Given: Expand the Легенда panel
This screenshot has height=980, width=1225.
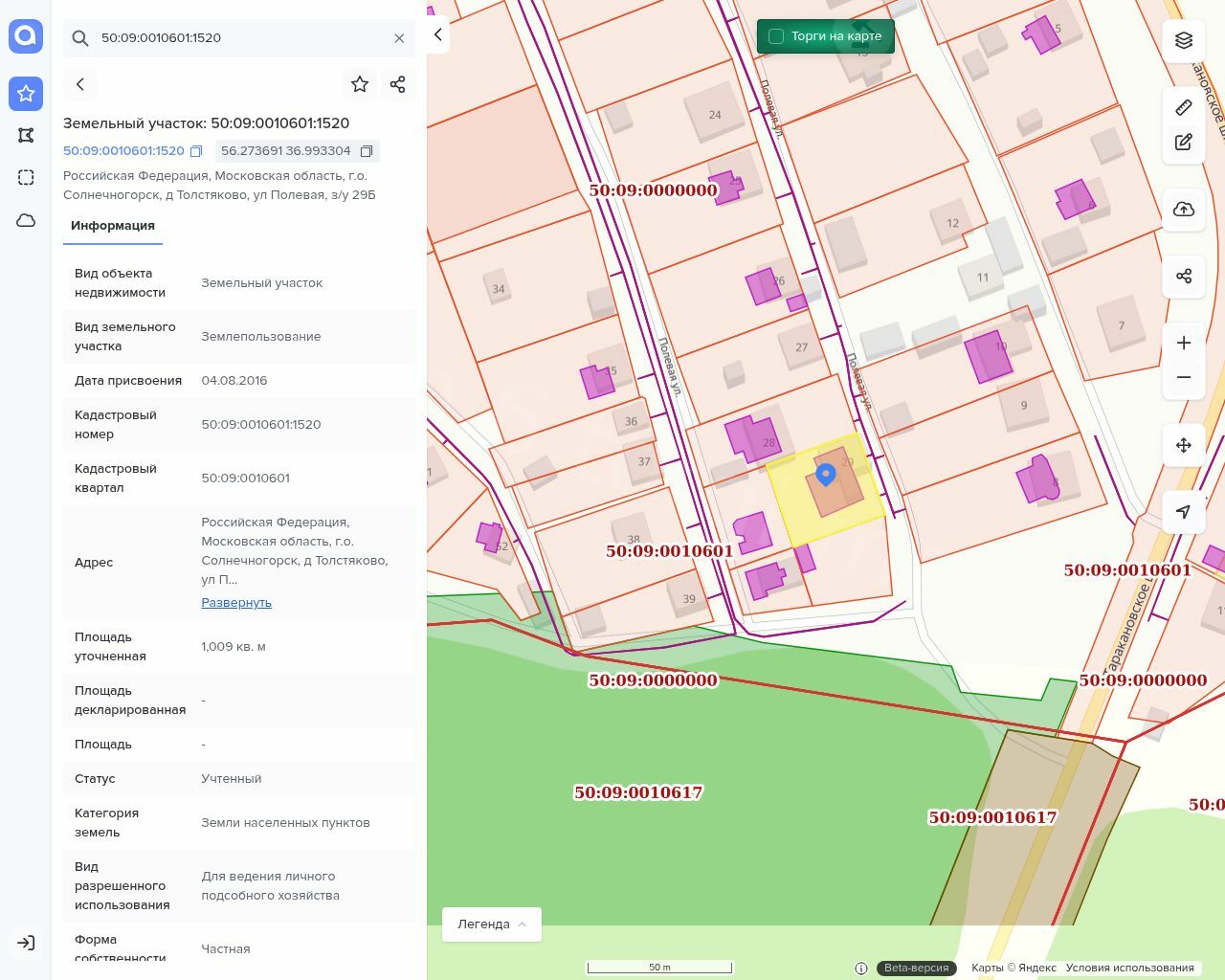Looking at the screenshot, I should [x=492, y=924].
